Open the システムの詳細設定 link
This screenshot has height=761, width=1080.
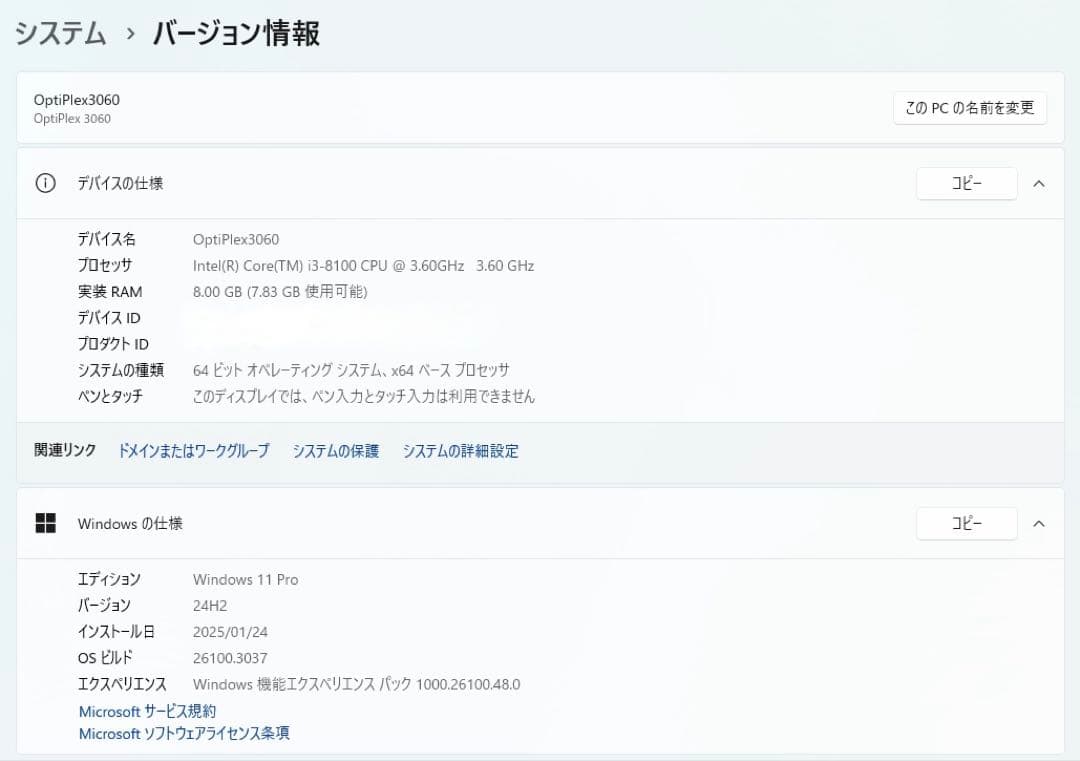460,451
